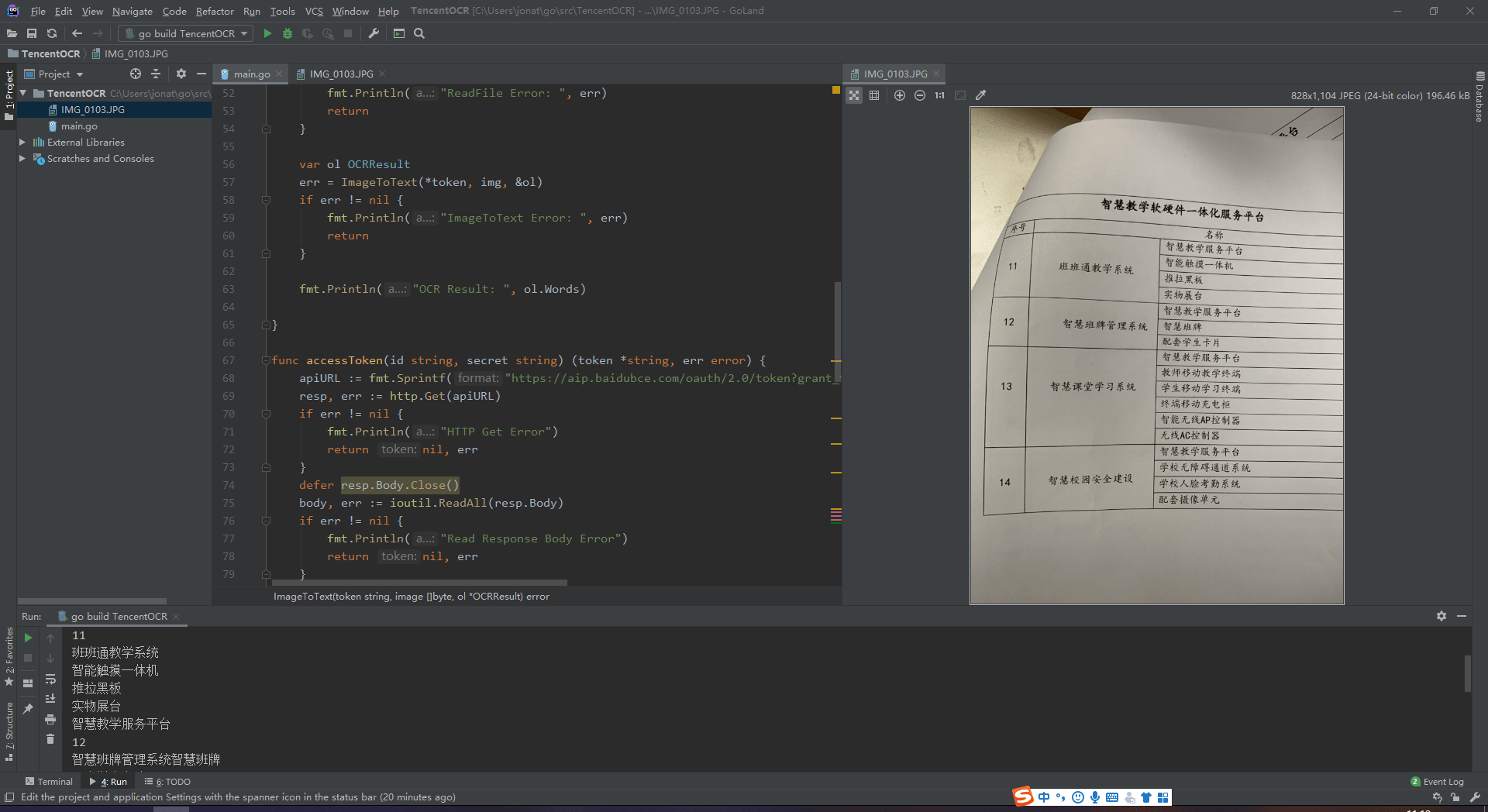This screenshot has width=1488, height=812.
Task: Switch to the main.go editor tab
Action: (251, 74)
